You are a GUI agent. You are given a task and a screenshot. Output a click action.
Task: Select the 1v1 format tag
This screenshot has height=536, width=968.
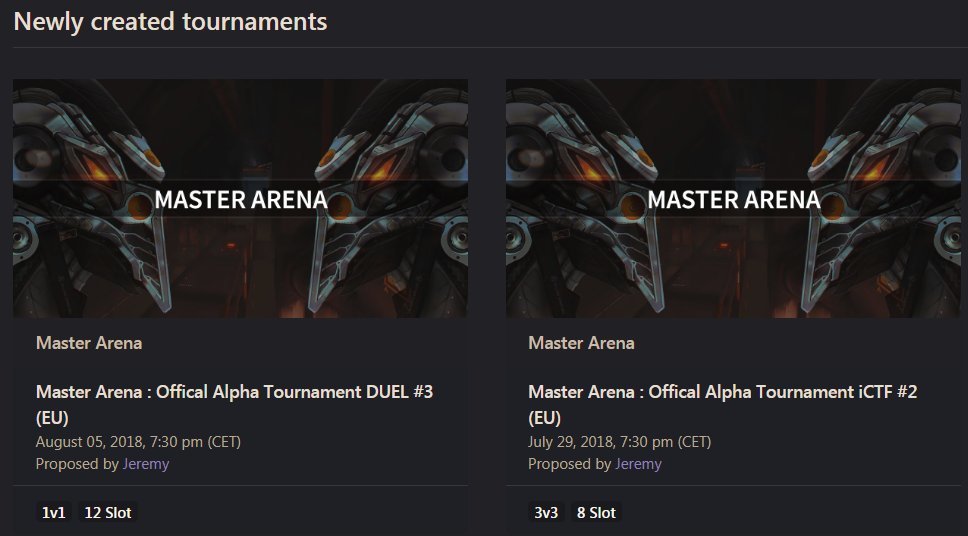coord(54,513)
